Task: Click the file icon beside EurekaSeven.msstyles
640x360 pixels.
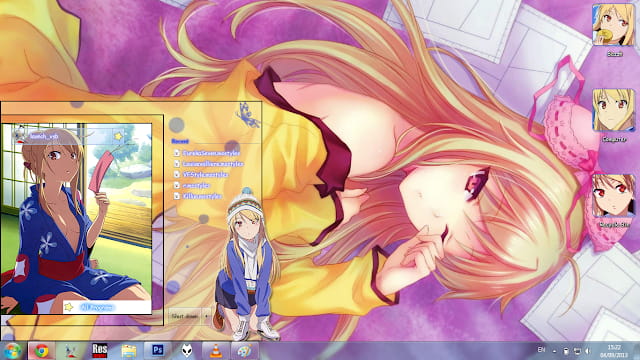Action: click(176, 153)
